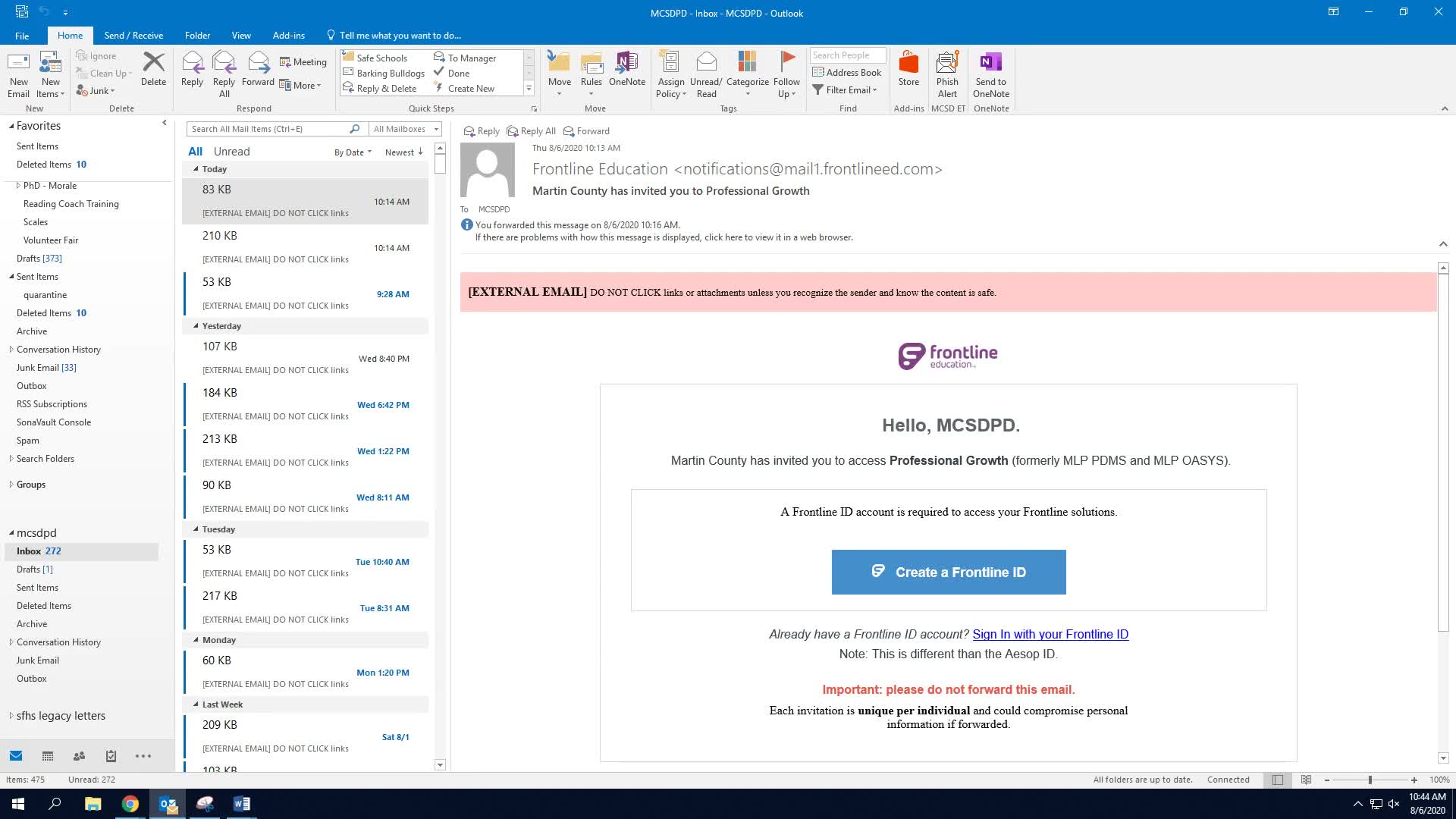Viewport: 1456px width, 819px height.
Task: Collapse the mcsdpd mailbox tree
Action: [11, 533]
